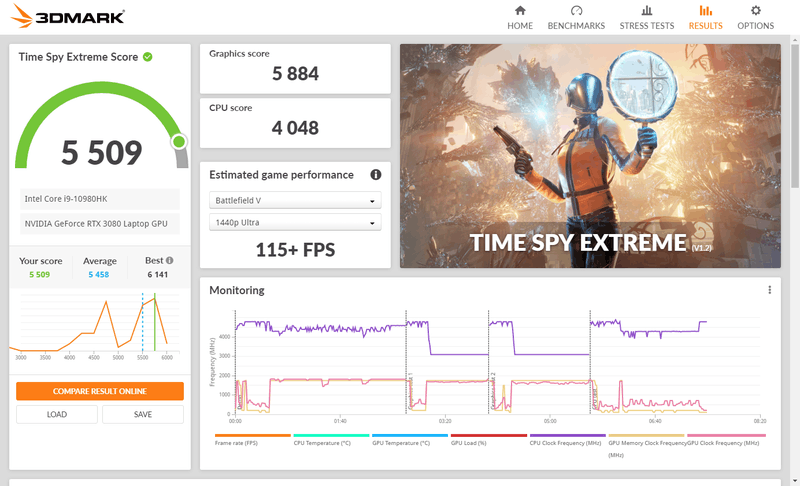Image resolution: width=800 pixels, height=486 pixels.
Task: Toggle the GPU Clock Frequency legend swatch
Action: coord(727,436)
